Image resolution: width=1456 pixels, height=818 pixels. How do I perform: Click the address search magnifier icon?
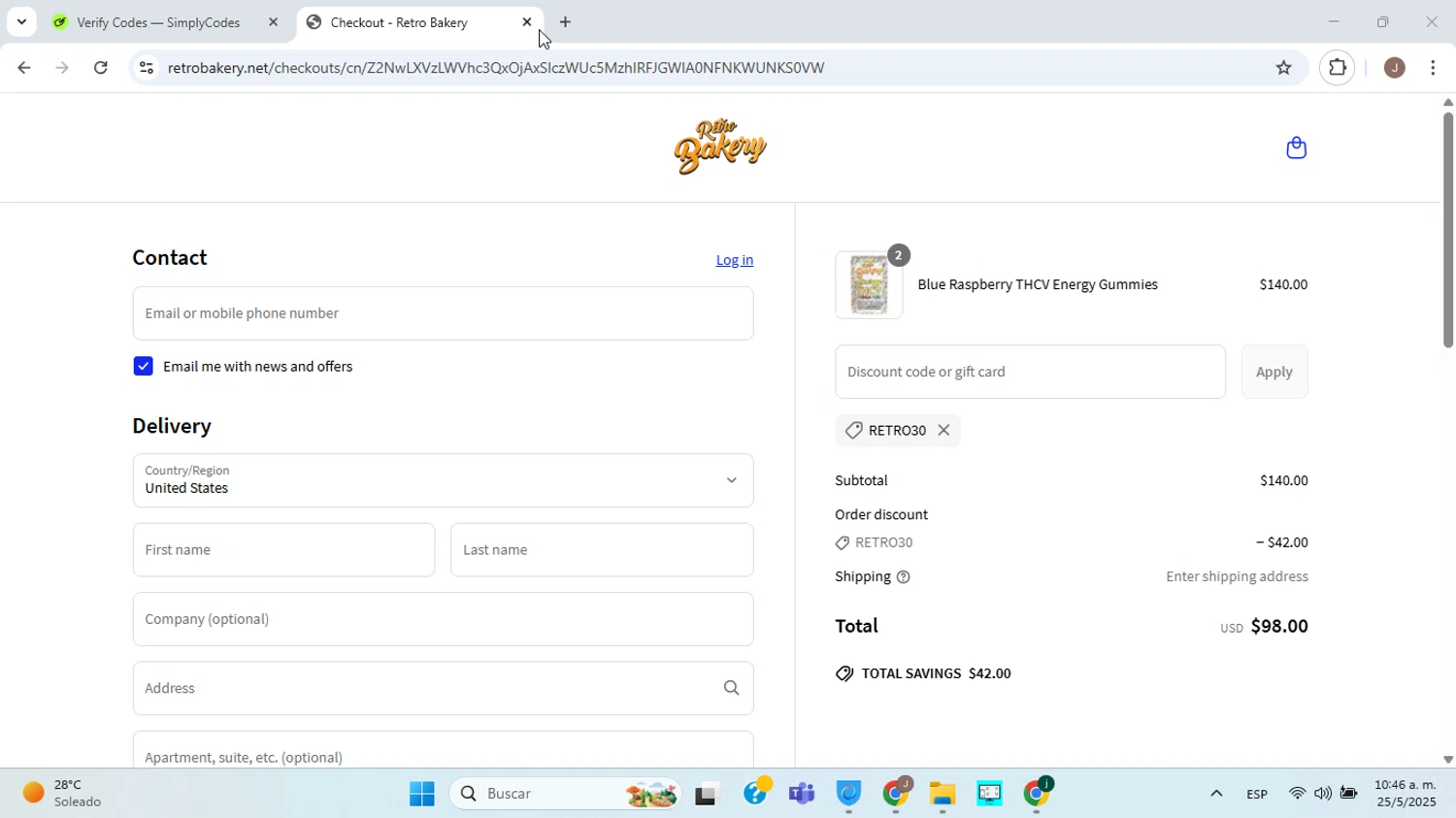pos(731,688)
